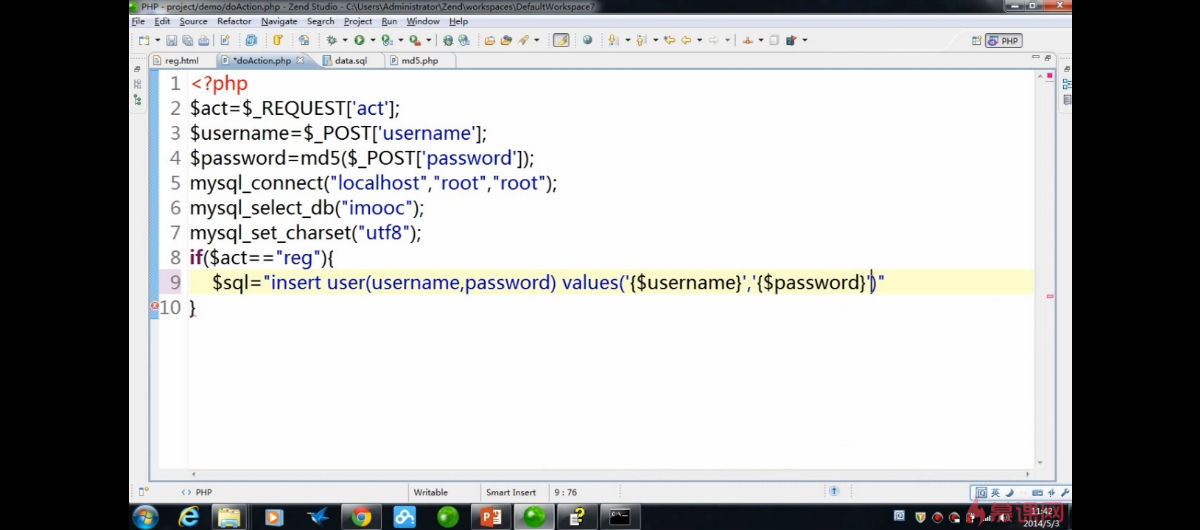Click the error marker on line 10
Viewport: 1200px width, 530px height.
154,307
